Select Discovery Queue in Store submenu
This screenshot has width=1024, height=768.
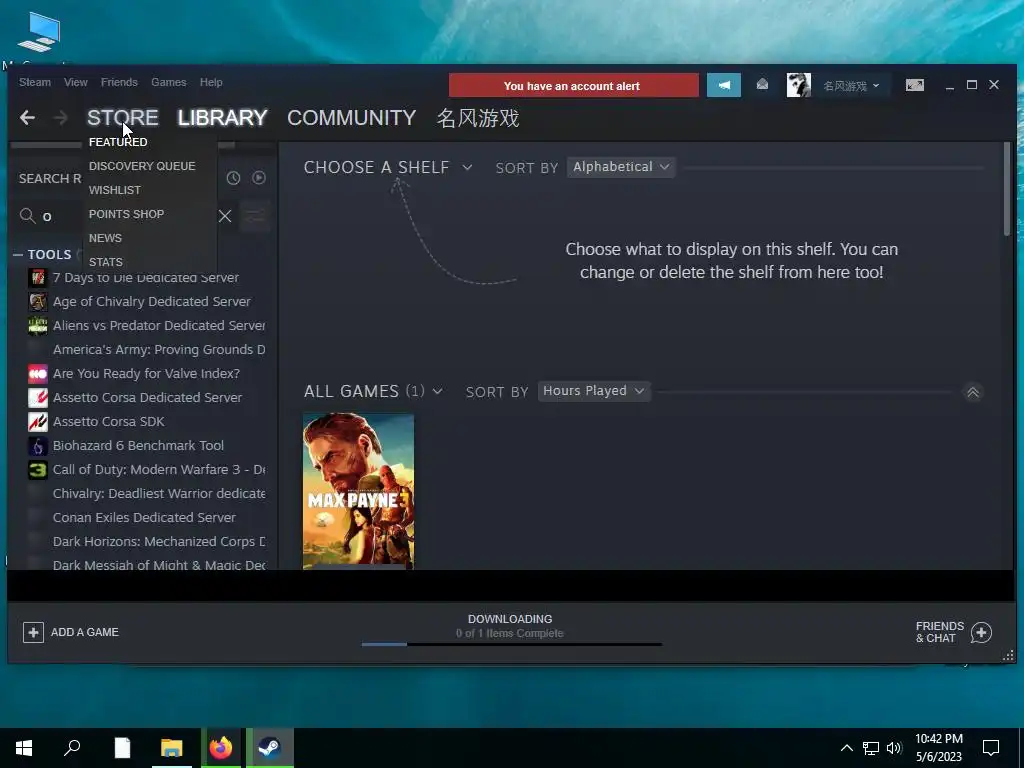[142, 166]
